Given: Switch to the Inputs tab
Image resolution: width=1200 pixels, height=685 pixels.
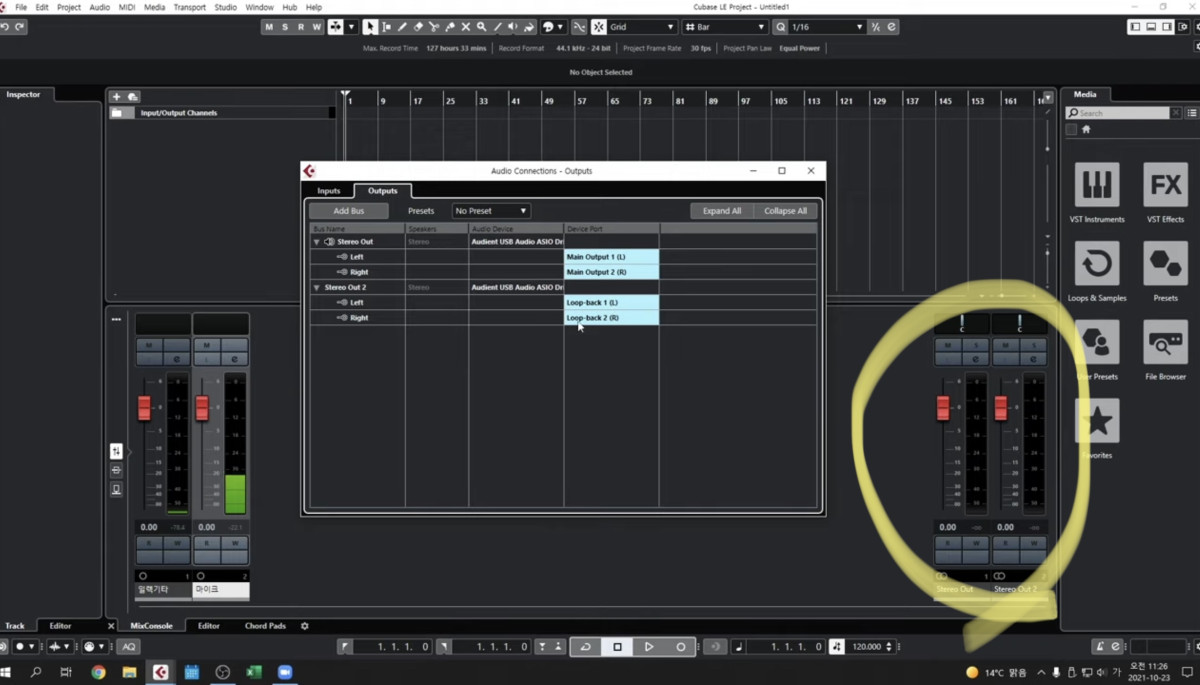Looking at the screenshot, I should [x=329, y=191].
